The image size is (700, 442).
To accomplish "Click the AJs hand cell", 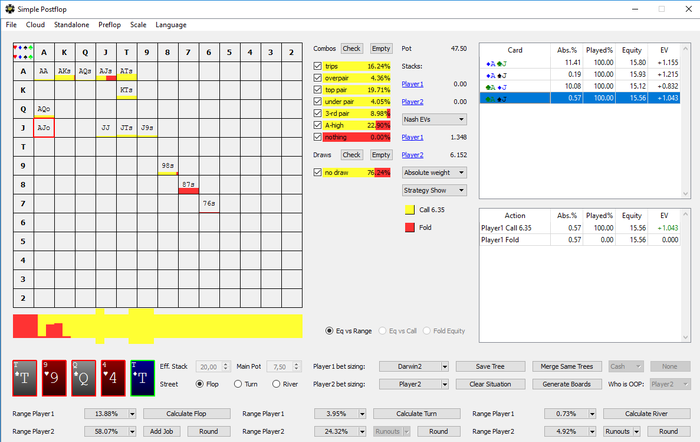I will click(106, 71).
